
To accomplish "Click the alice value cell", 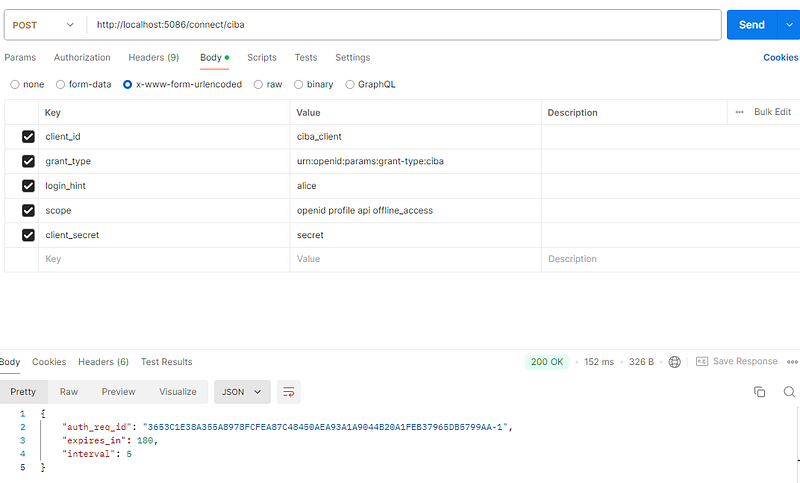I will click(x=415, y=186).
